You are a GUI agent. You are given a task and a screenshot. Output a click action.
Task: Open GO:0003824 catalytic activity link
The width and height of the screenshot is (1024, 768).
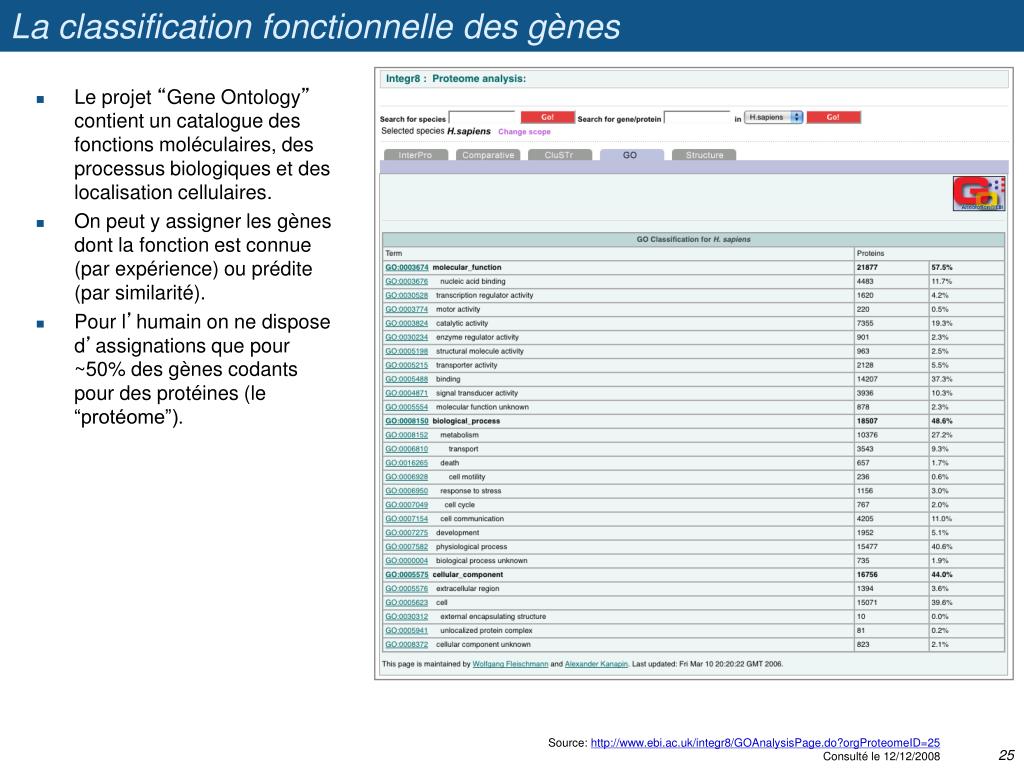tap(407, 324)
